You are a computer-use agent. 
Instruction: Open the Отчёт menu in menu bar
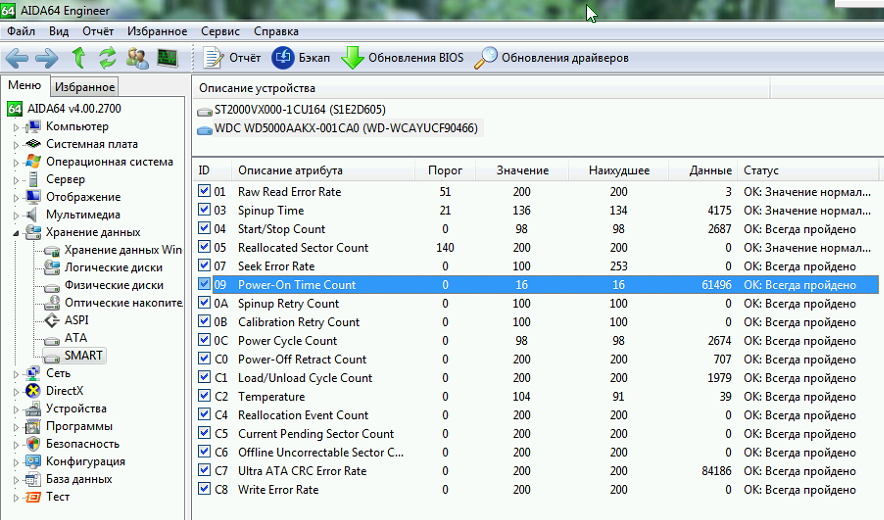(x=98, y=32)
